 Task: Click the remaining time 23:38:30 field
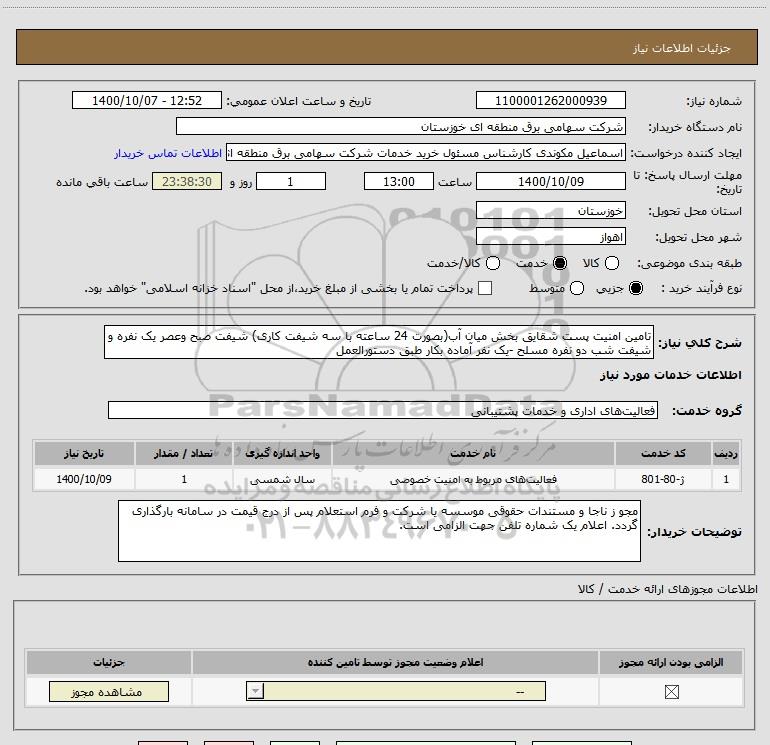[187, 182]
